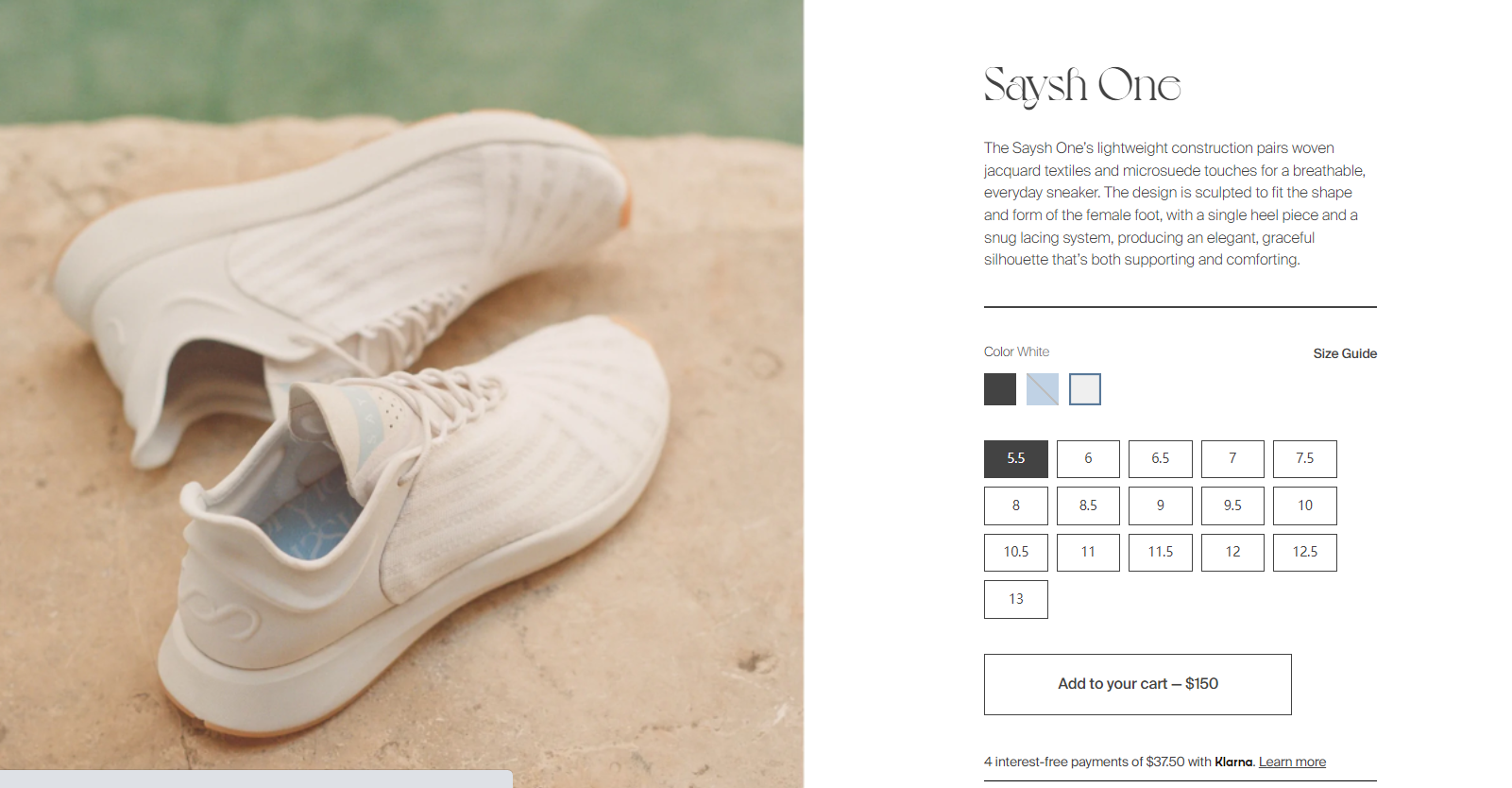Pick shoe size 7.5
This screenshot has width=1512, height=788.
click(x=1305, y=458)
